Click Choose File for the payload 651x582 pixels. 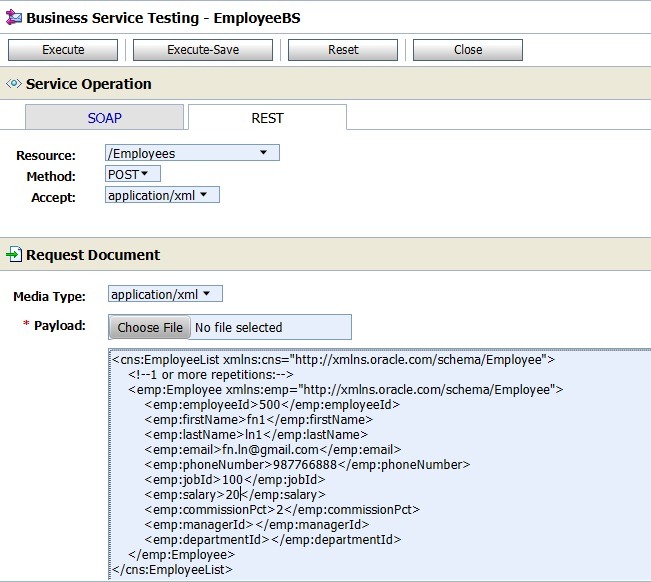(150, 327)
